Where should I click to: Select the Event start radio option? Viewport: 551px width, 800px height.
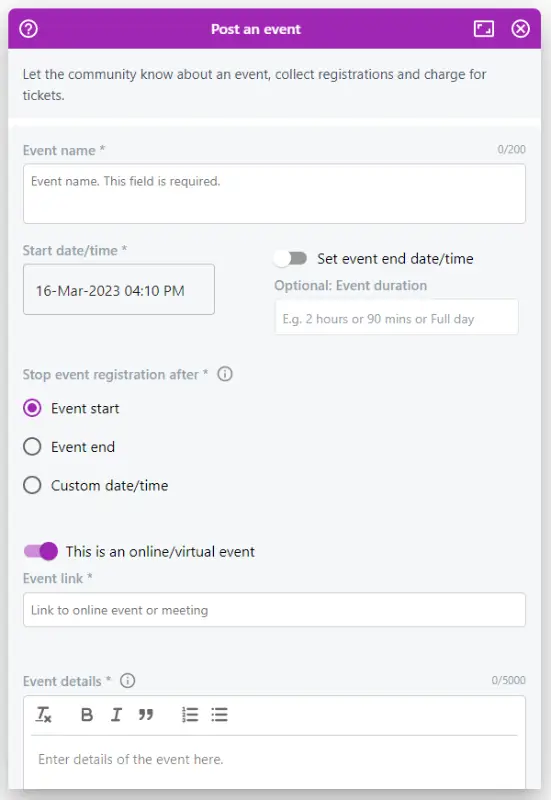tap(32, 408)
